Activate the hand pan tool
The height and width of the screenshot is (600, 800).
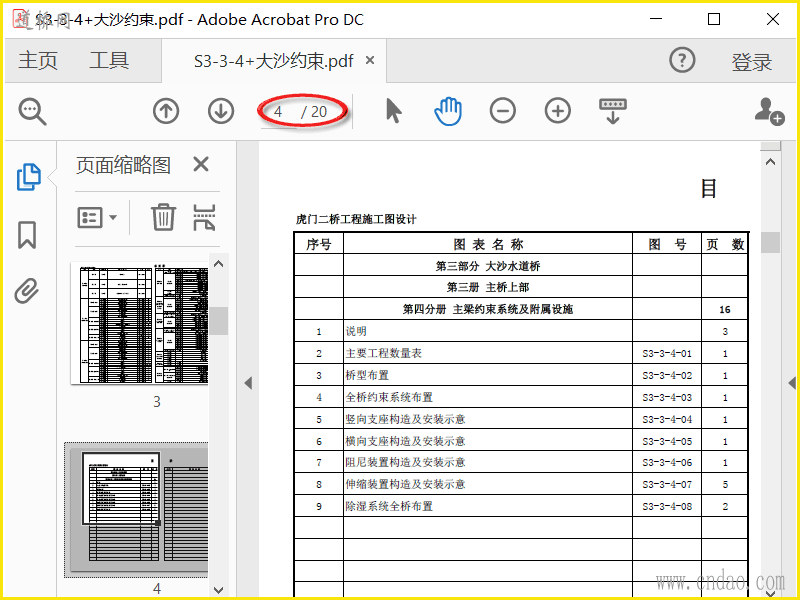pyautogui.click(x=448, y=111)
